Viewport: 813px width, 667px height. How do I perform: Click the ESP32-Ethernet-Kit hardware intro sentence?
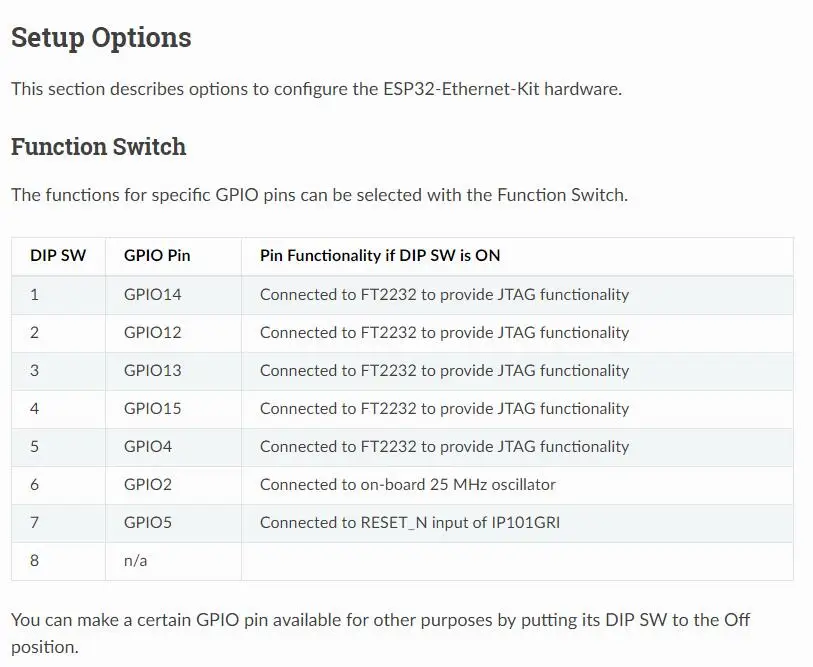[316, 89]
